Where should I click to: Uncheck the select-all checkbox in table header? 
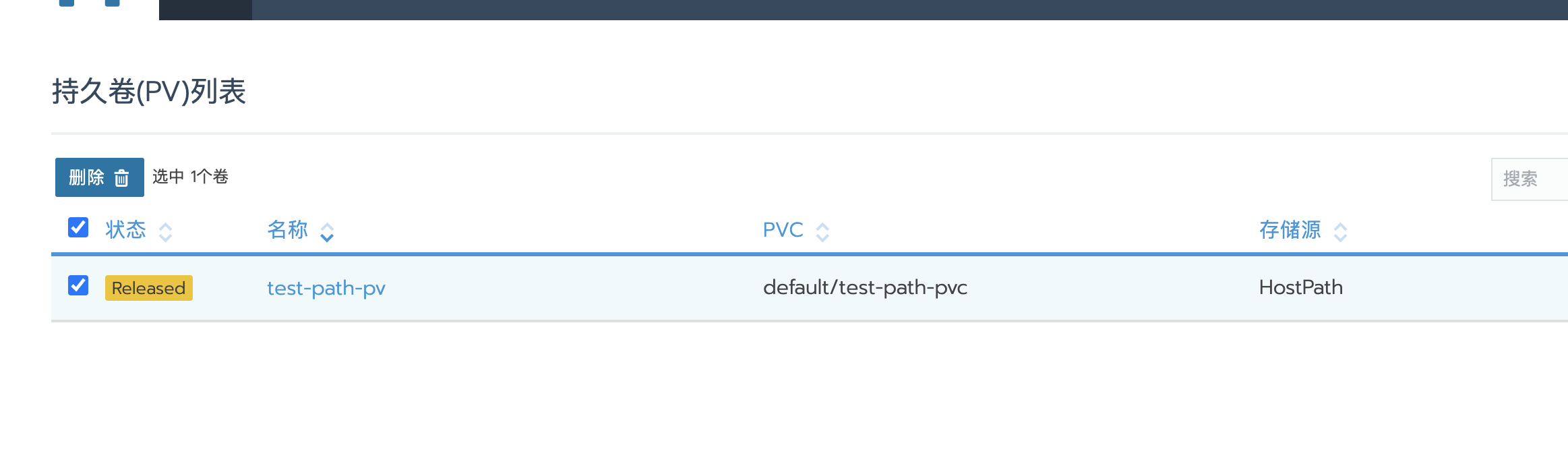click(x=78, y=227)
